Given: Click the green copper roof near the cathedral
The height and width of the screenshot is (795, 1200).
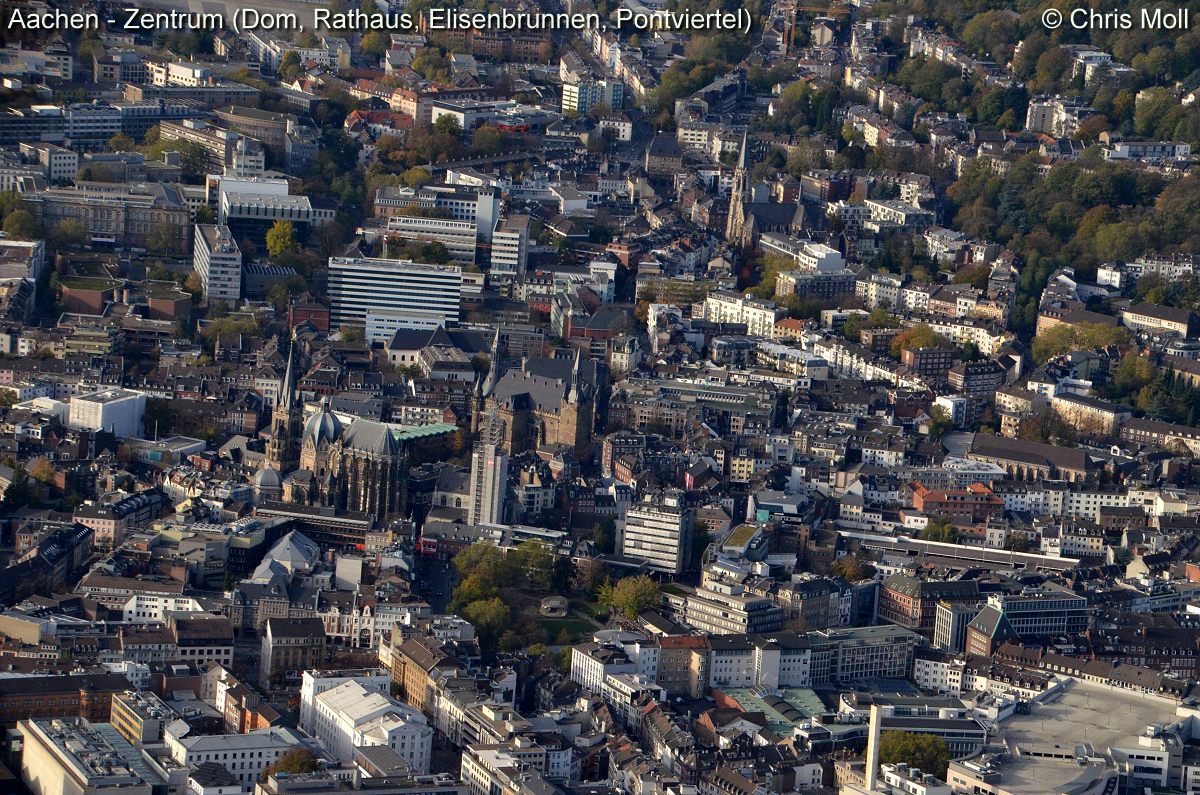Looking at the screenshot, I should point(422,432).
